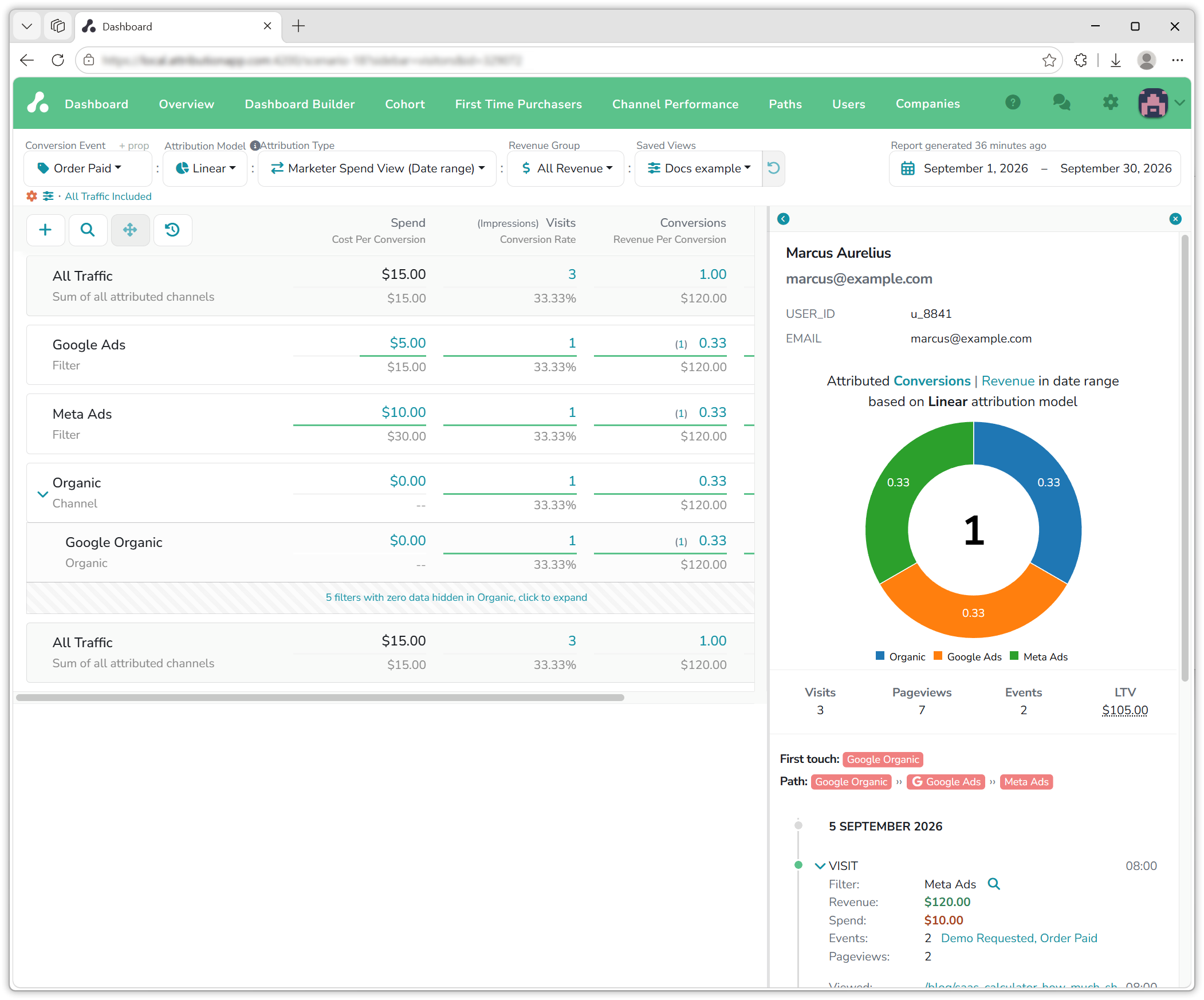Image resolution: width=1204 pixels, height=1000 pixels.
Task: Click the horizontal table scrollbar
Action: pos(320,697)
